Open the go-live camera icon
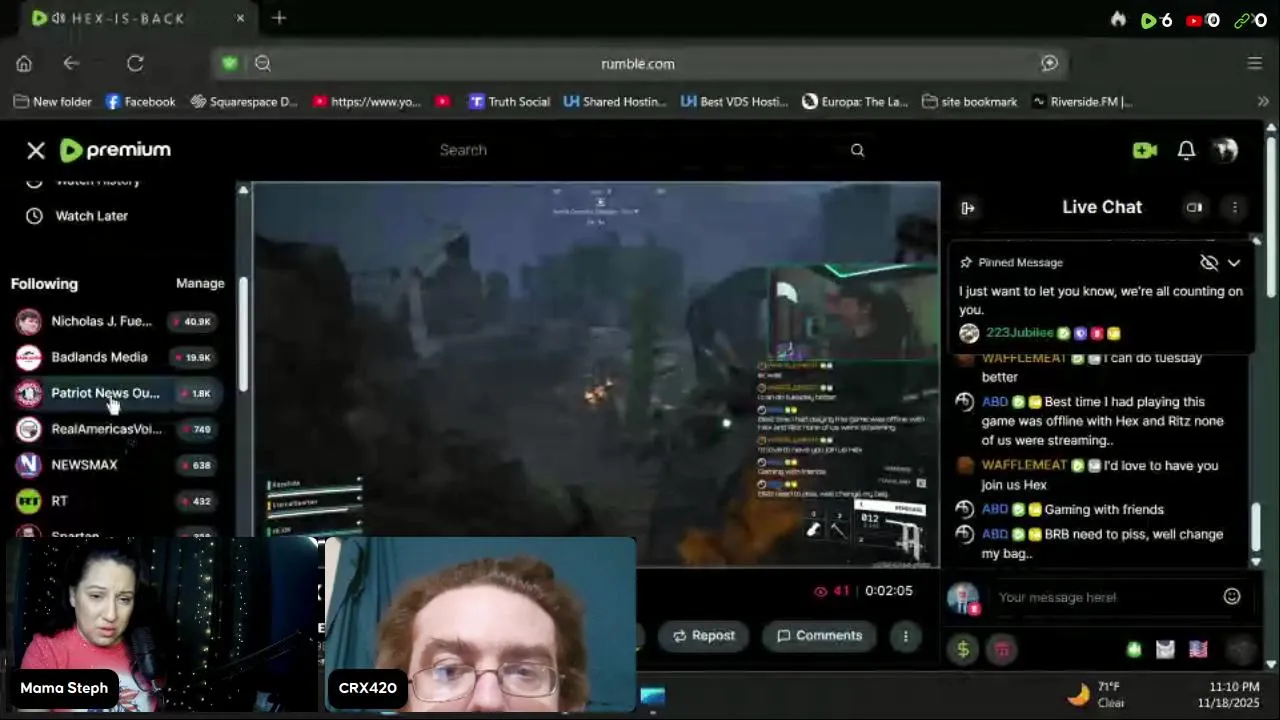 [1145, 150]
